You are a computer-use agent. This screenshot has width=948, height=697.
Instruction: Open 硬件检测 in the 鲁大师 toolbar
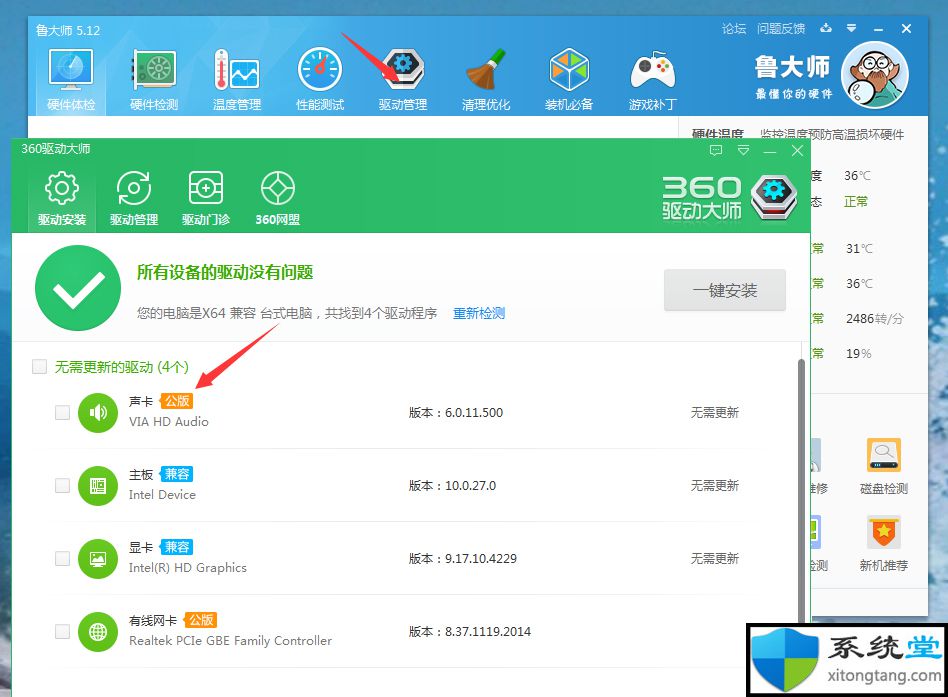pos(154,80)
